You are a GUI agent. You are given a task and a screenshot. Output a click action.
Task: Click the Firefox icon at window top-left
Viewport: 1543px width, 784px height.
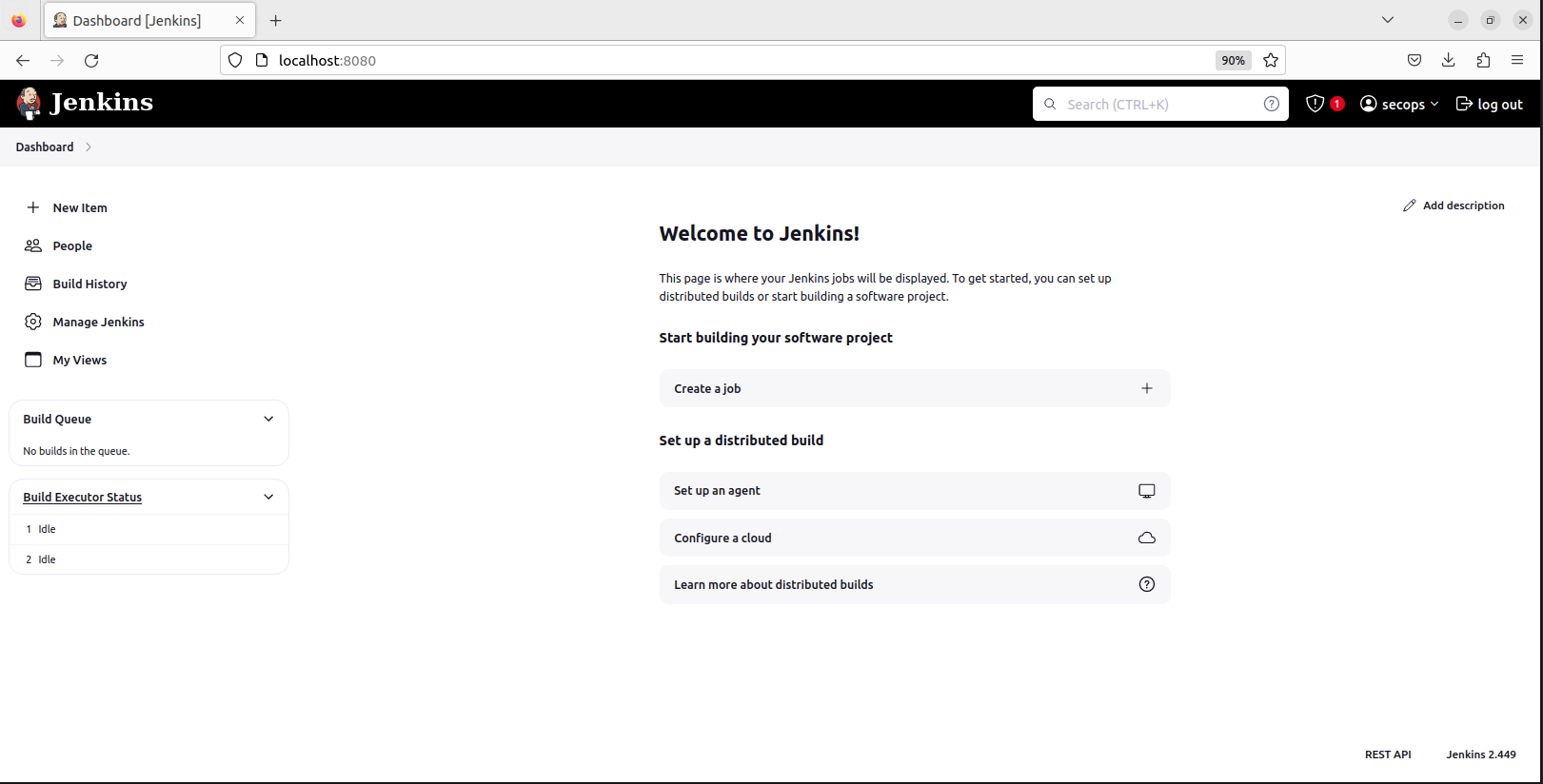(19, 20)
